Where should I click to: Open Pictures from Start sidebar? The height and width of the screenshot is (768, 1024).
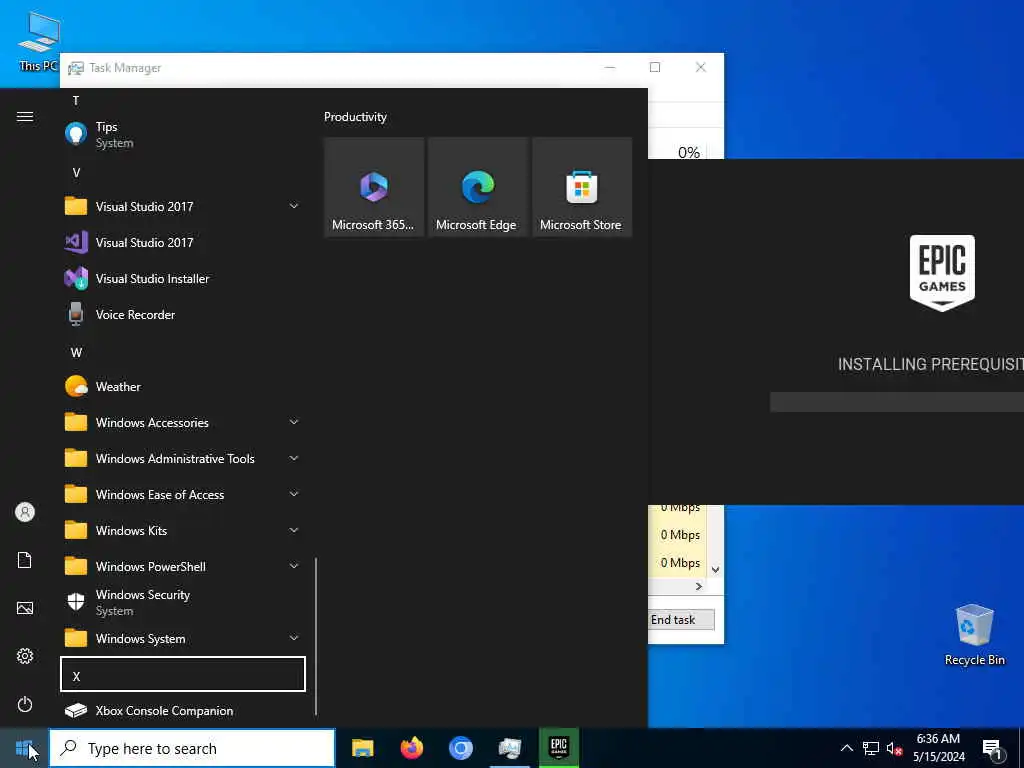(x=25, y=608)
